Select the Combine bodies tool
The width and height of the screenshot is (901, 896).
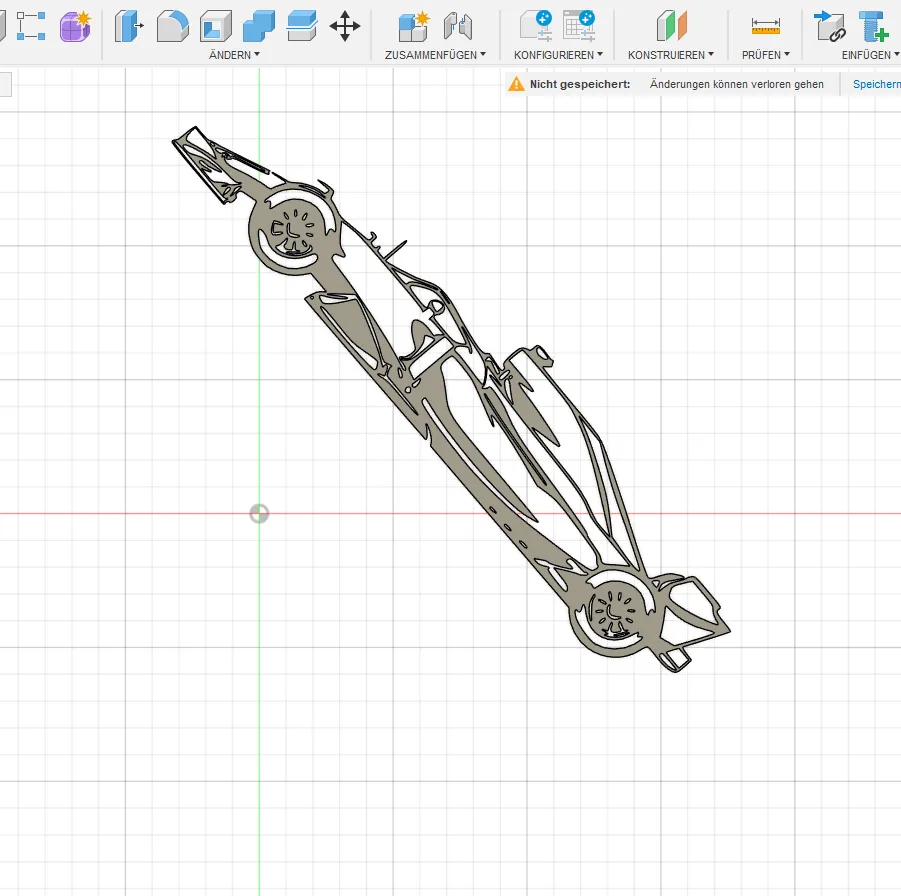259,26
